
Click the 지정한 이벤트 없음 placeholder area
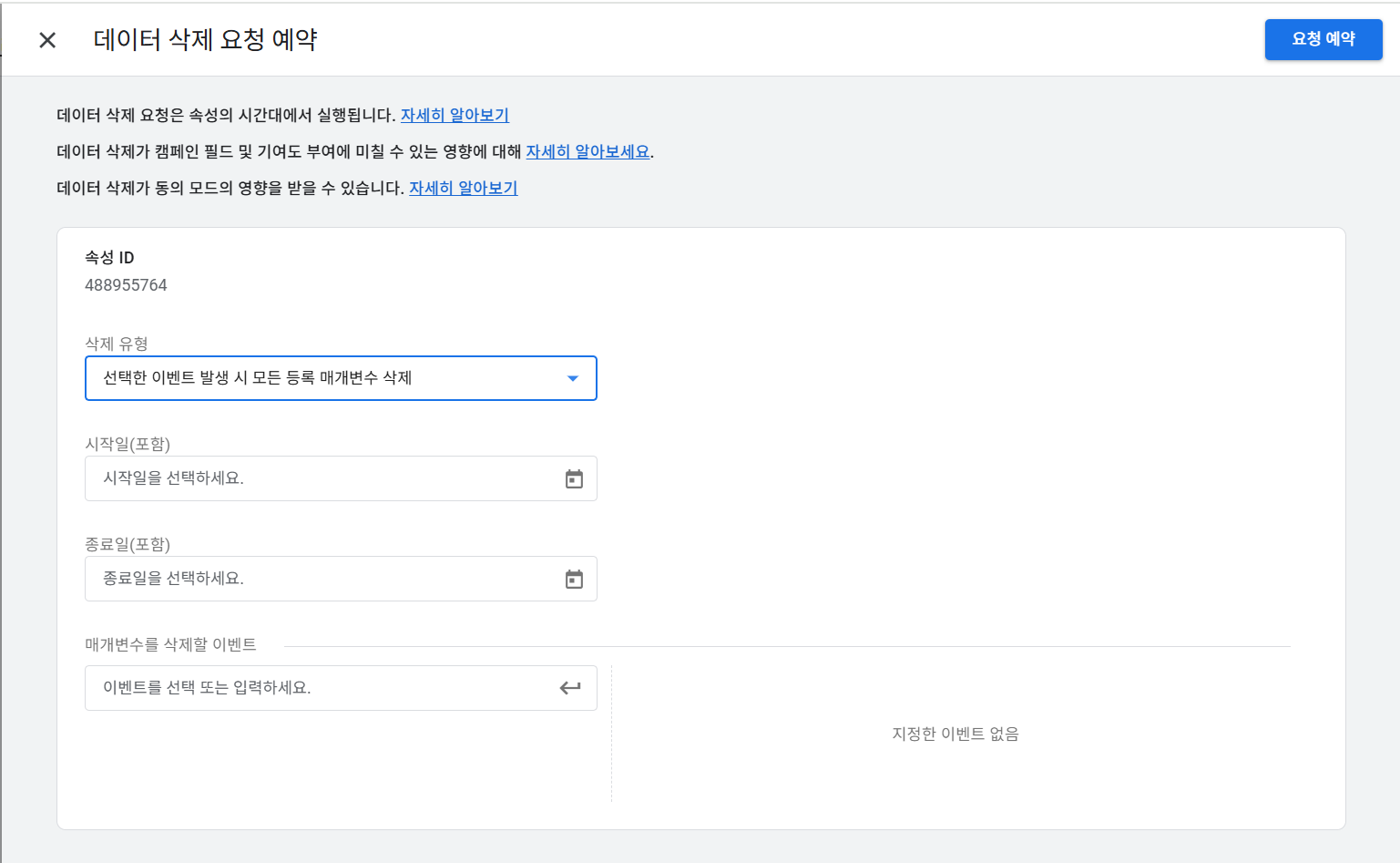point(955,734)
